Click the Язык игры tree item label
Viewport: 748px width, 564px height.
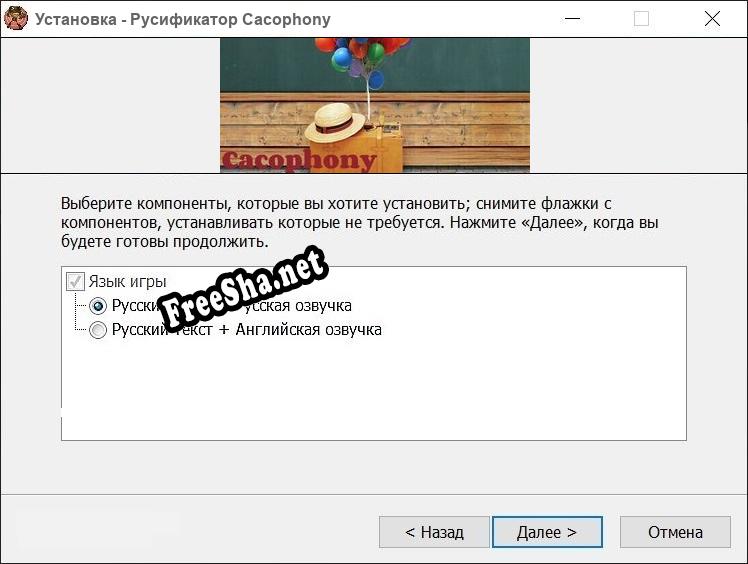coord(128,282)
